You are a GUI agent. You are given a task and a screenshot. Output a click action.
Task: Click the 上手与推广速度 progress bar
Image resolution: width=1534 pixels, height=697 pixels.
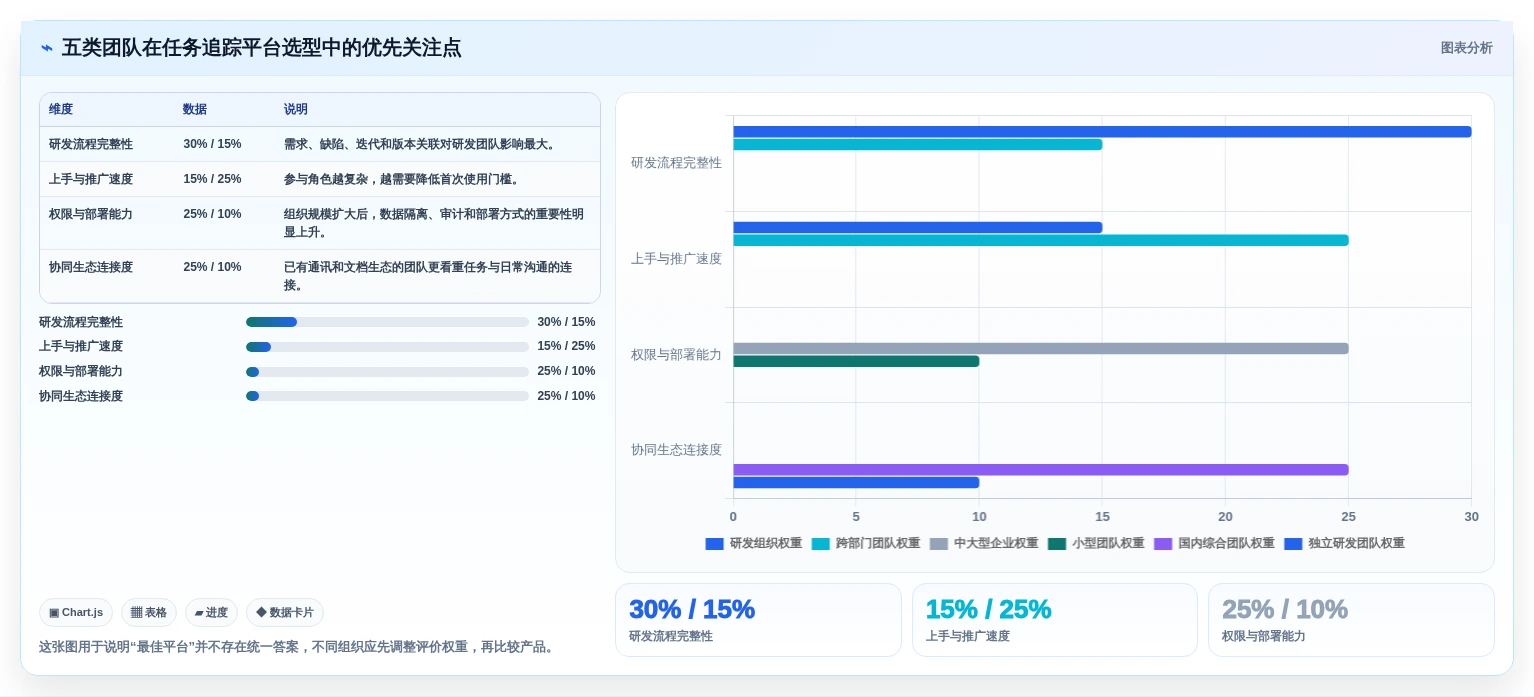pyautogui.click(x=387, y=346)
